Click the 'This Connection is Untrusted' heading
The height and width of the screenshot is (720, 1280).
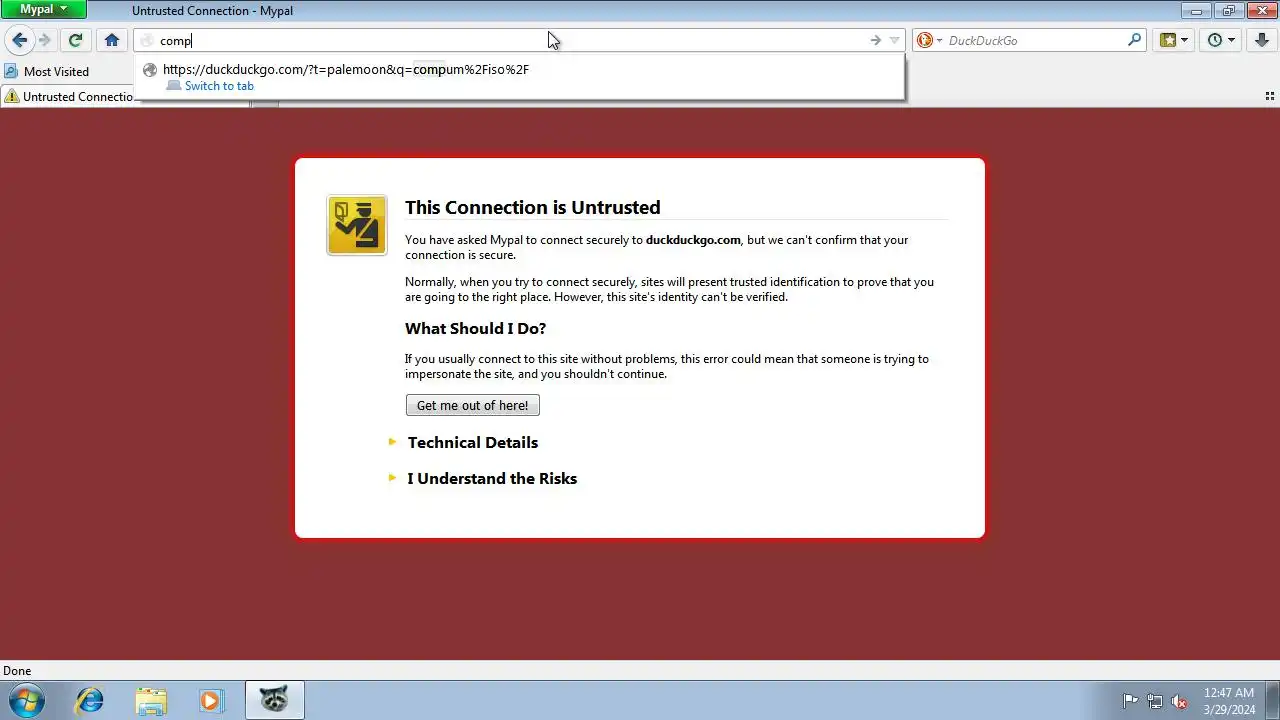(532, 207)
